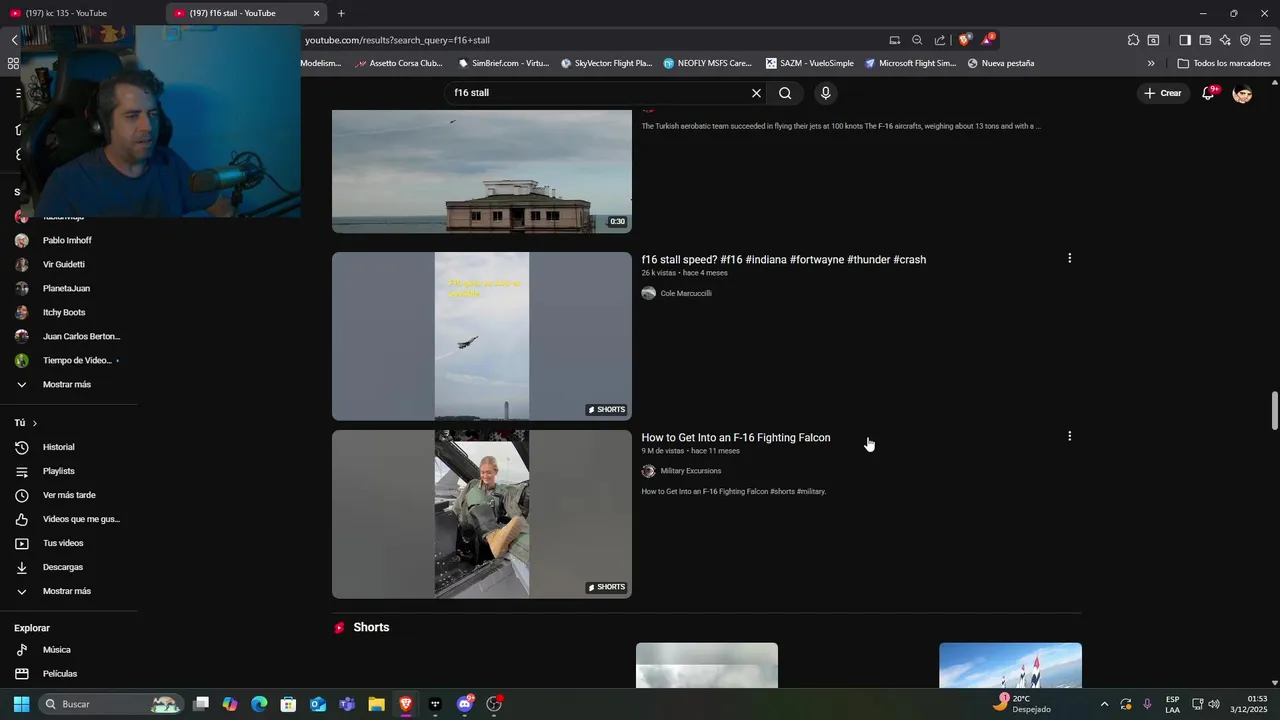Open the SimBrief.com bookmark
Image resolution: width=1280 pixels, height=720 pixels.
coord(503,63)
